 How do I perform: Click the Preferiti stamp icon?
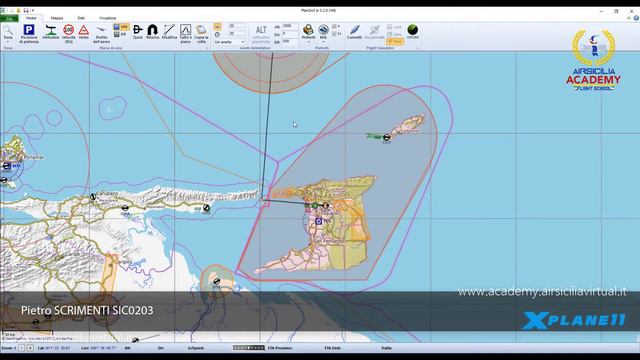[308, 29]
